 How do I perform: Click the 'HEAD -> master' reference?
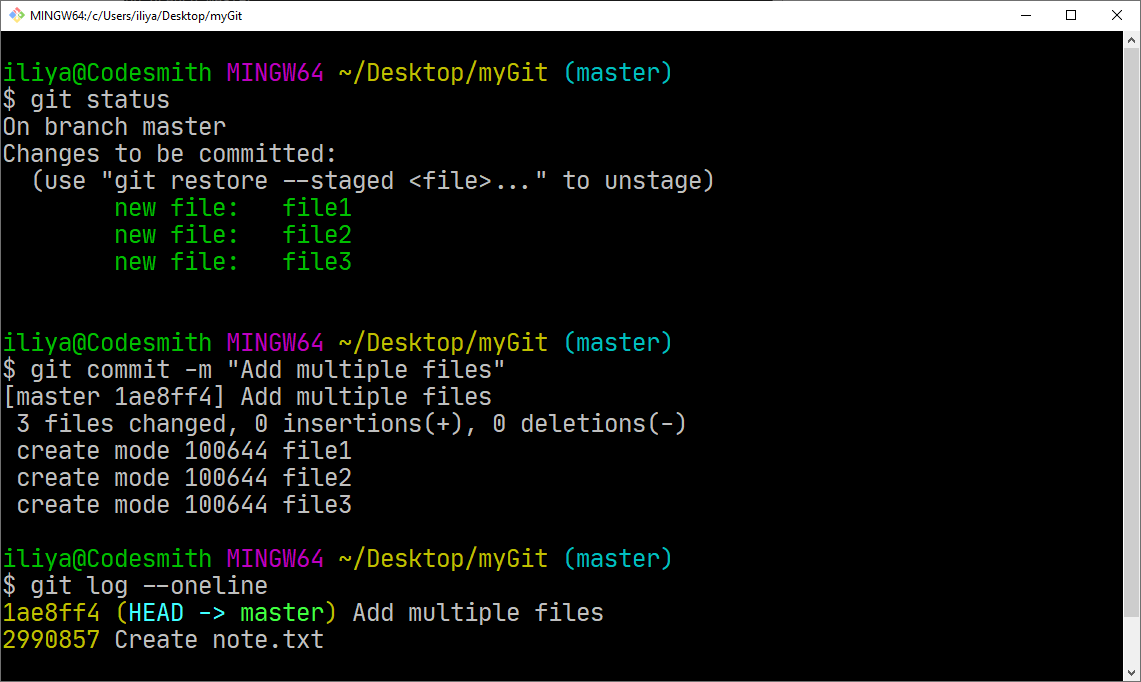[226, 613]
